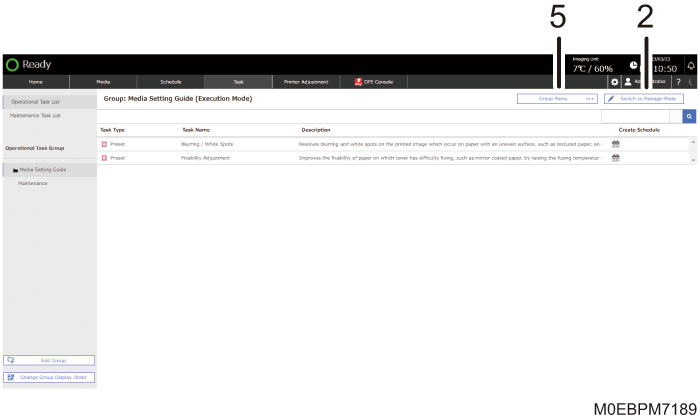Screen dimensions: 700x420
Task: Open the Group Menu dropdown
Action: pyautogui.click(x=557, y=99)
